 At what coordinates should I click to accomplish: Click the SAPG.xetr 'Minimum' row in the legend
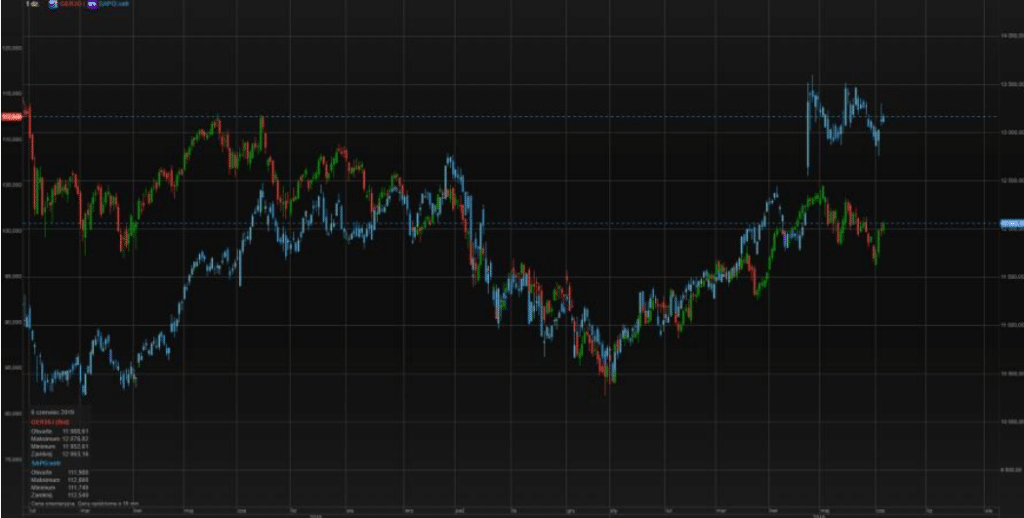point(59,487)
